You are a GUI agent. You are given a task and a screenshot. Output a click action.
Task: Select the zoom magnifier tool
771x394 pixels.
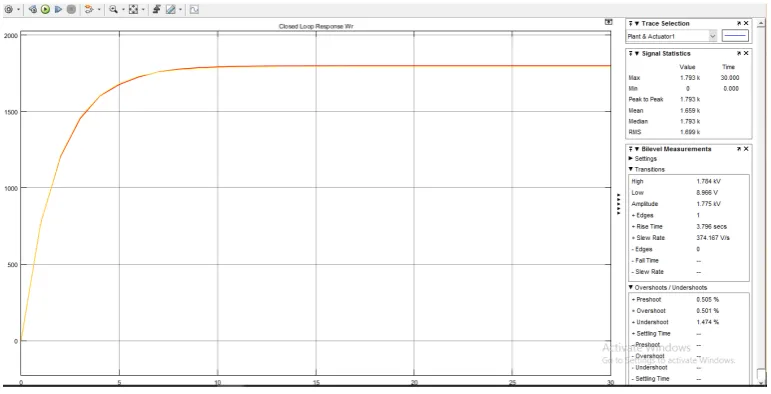(114, 9)
